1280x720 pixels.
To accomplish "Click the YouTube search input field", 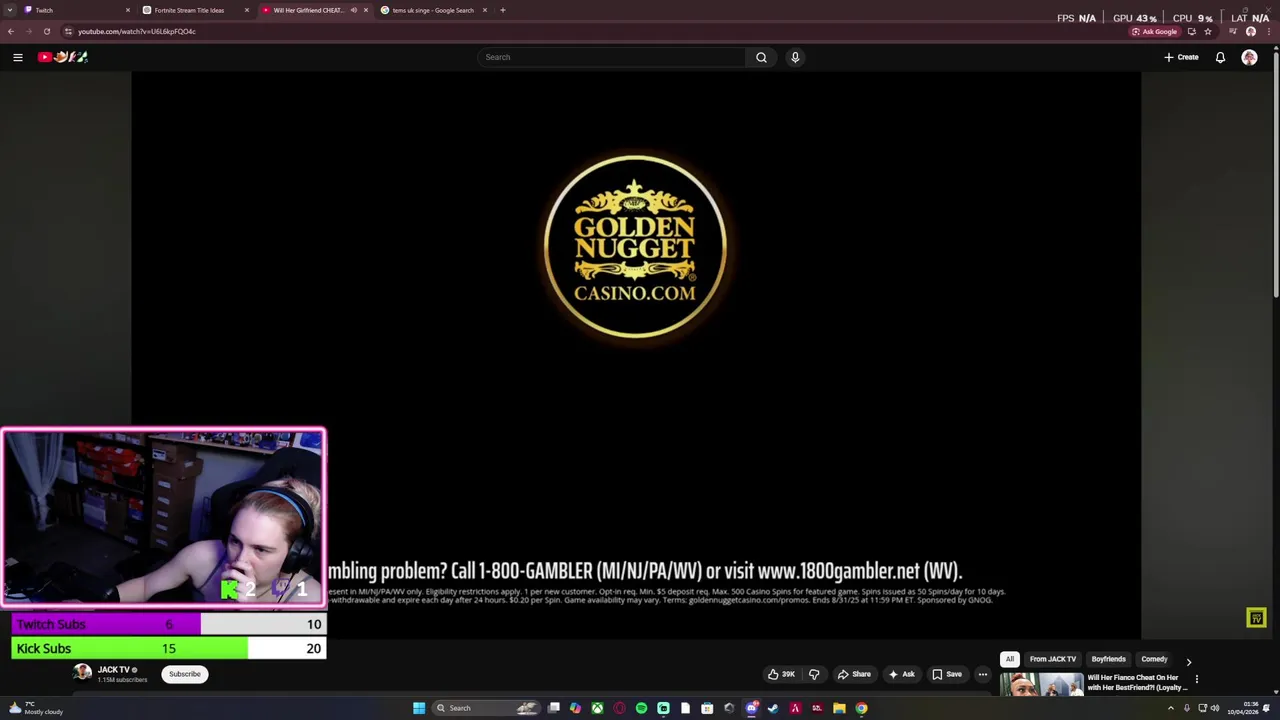I will [x=611, y=57].
